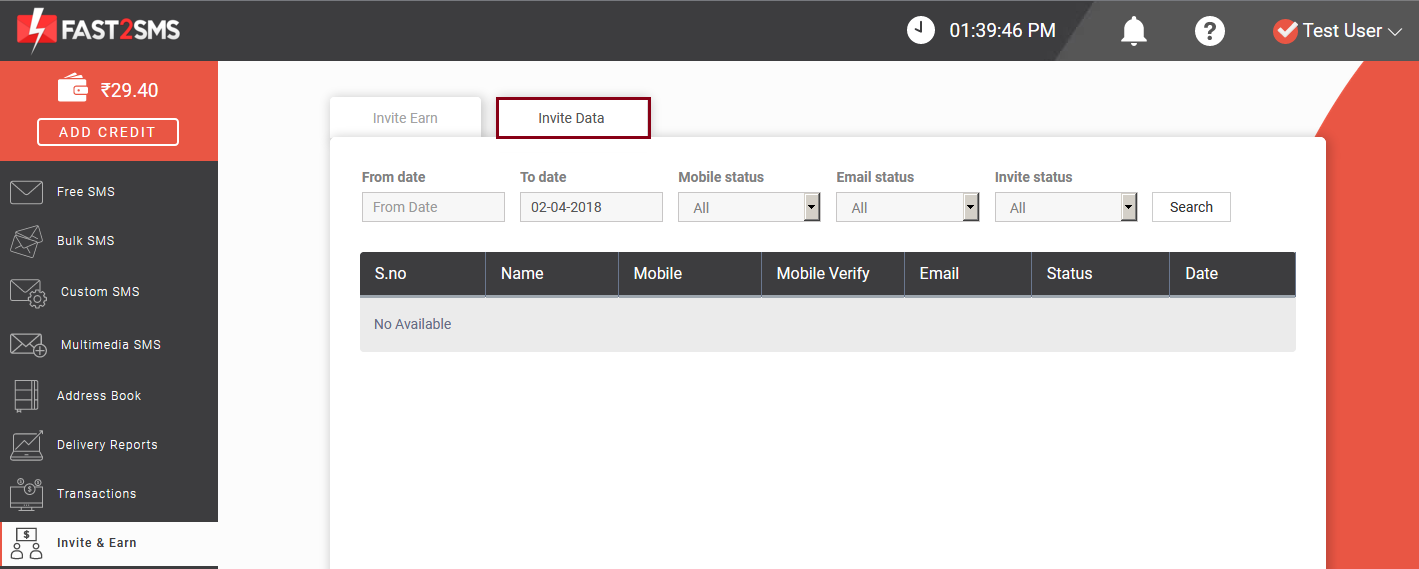
Task: Click the Mobile status label
Action: coord(721,177)
